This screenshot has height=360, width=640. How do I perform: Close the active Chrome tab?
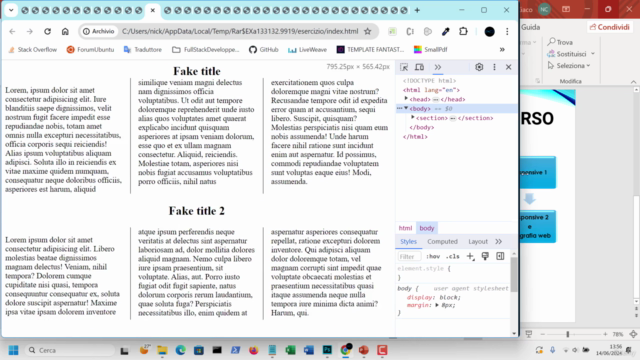(153, 10)
